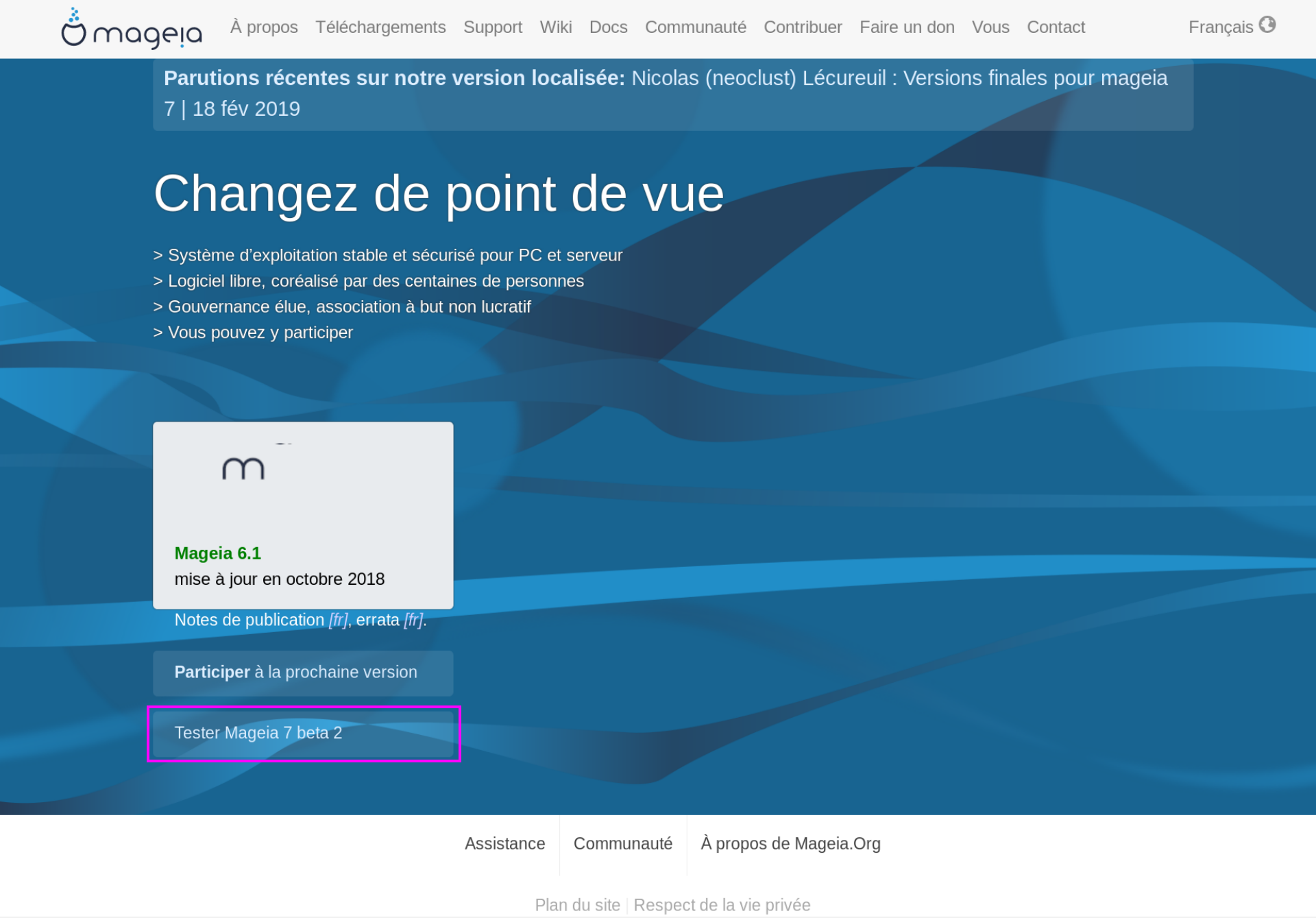Open the Docs navigation item
Screen dimensions: 1316x918
tap(609, 27)
